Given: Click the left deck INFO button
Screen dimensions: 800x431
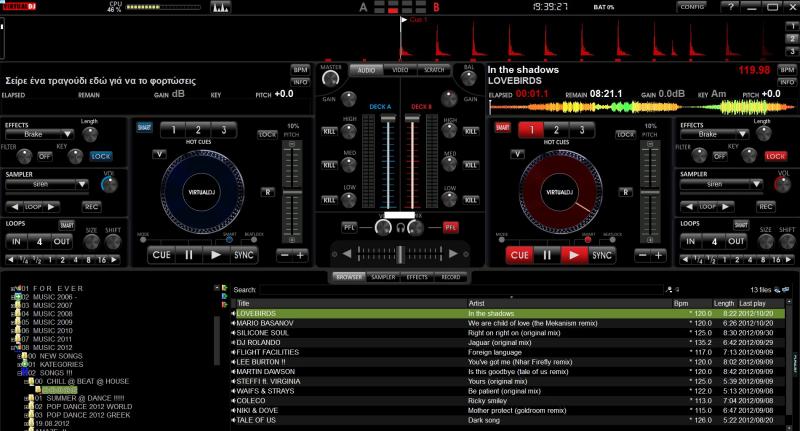Looking at the screenshot, I should [x=300, y=80].
